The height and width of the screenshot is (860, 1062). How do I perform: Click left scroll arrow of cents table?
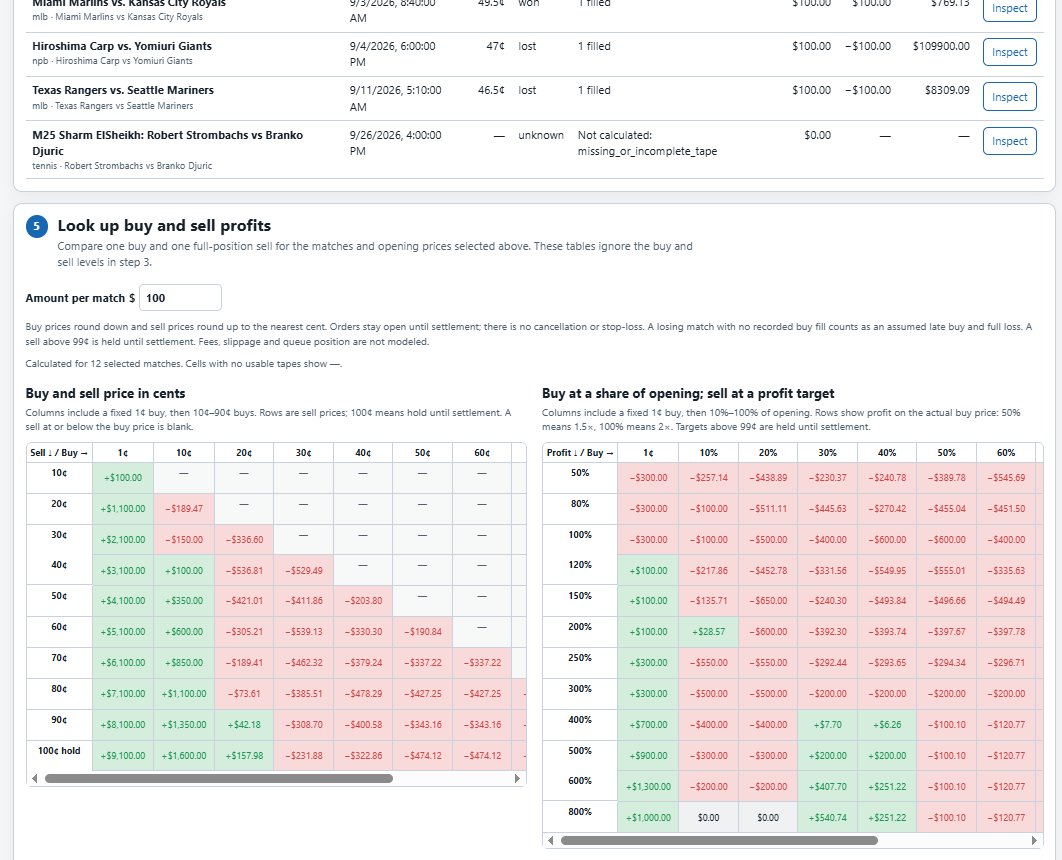pyautogui.click(x=35, y=779)
